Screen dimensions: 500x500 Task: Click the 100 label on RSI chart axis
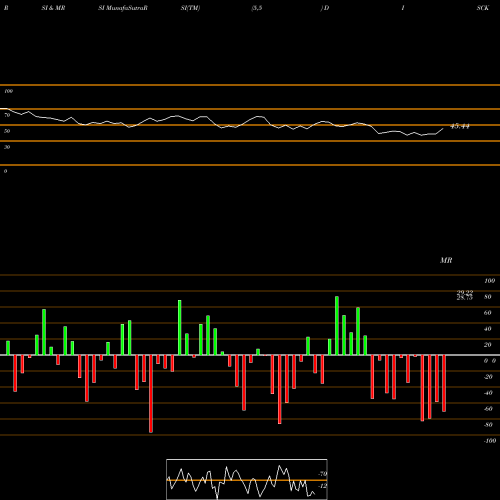pos(8,91)
